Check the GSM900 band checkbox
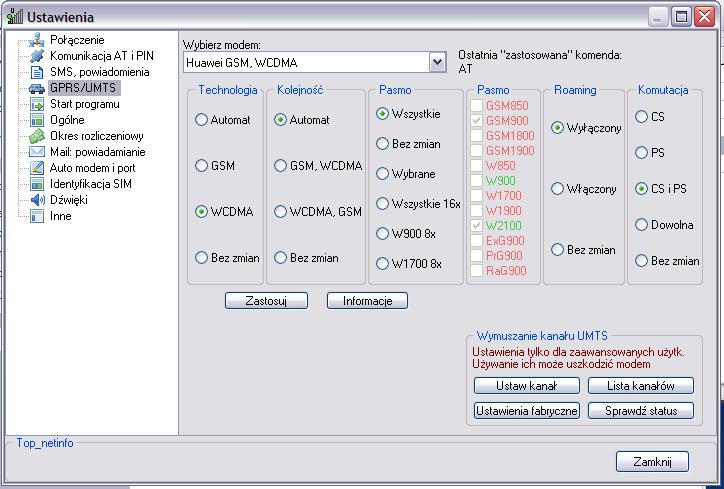724x489 pixels. [477, 120]
